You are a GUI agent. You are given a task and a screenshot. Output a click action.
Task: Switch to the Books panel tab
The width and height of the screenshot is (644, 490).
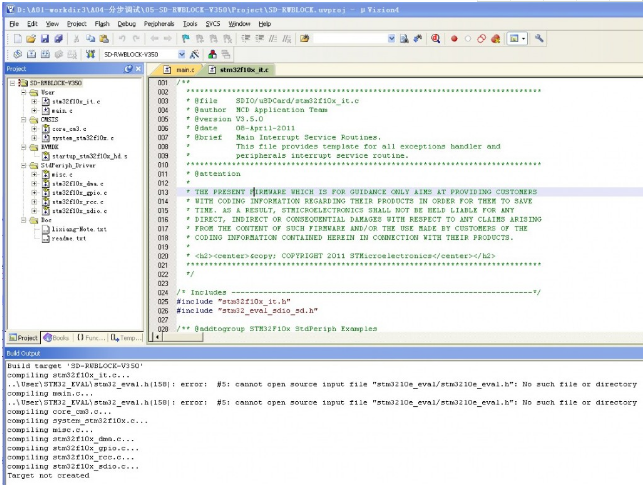coord(56,338)
